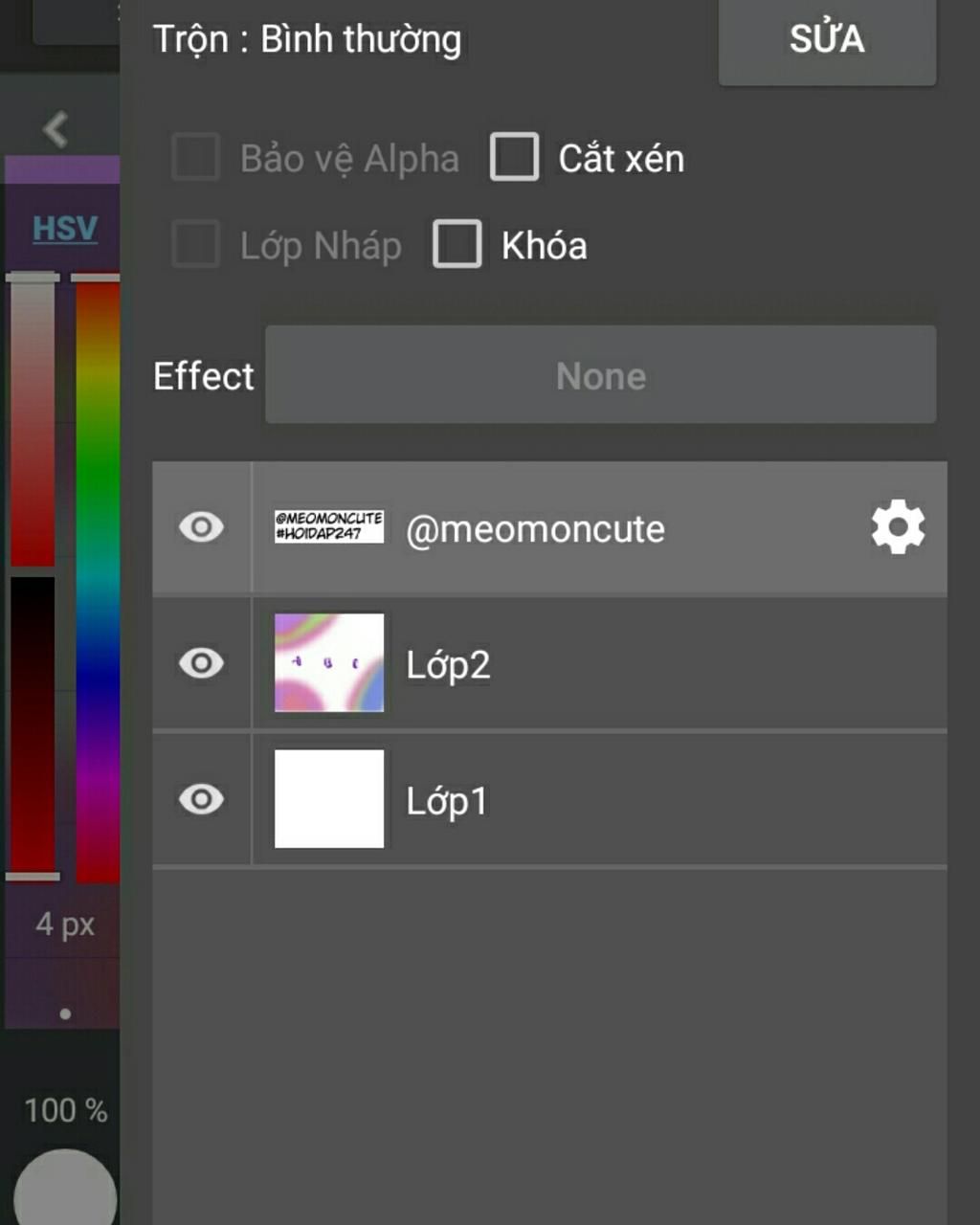Screen dimensions: 980x1225
Task: Hide the Lớp1 layer
Action: click(201, 799)
